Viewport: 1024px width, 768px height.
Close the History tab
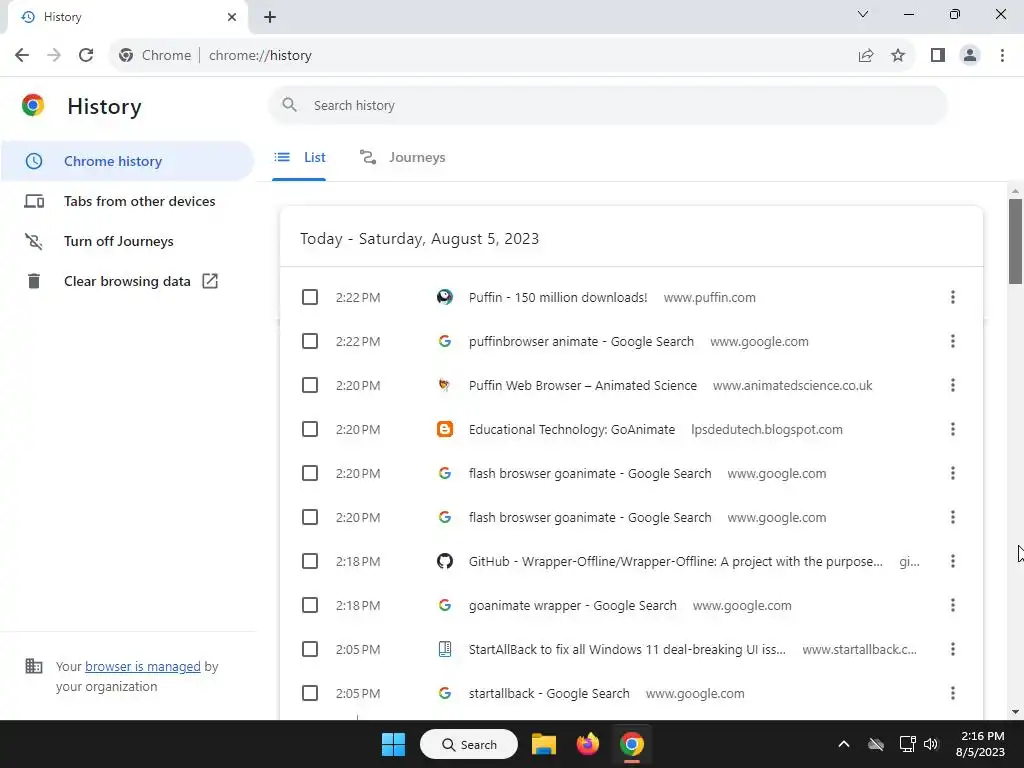click(x=232, y=17)
